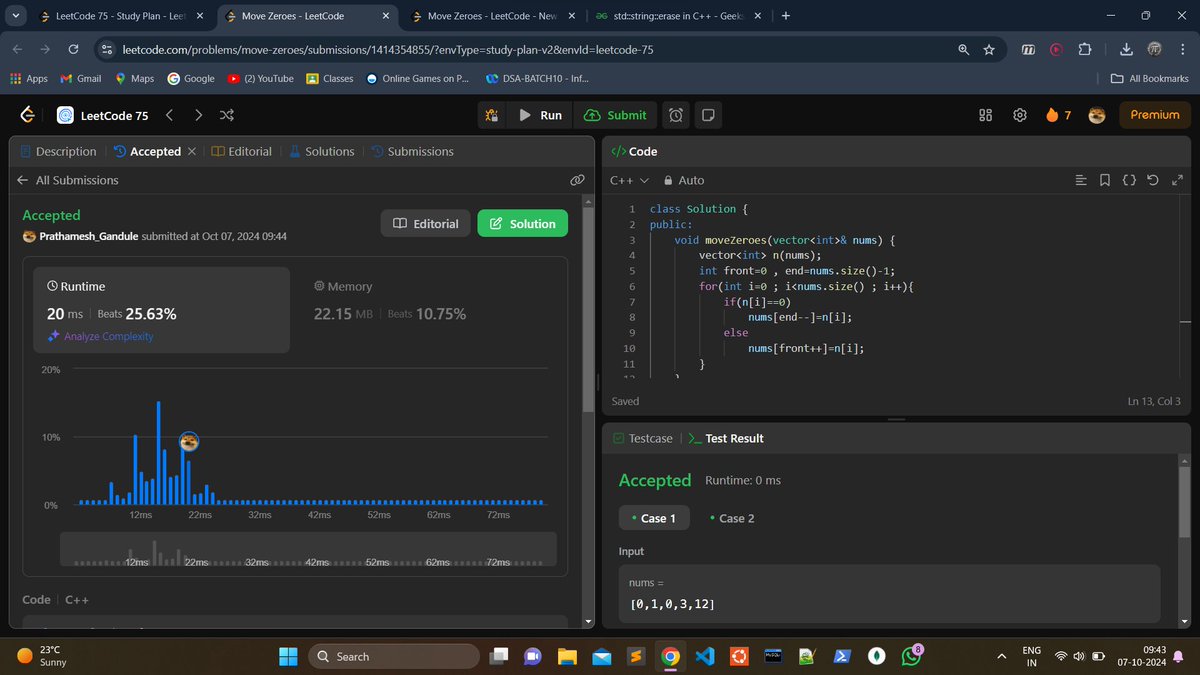
Task: Open VS Code from the taskbar
Action: tap(704, 656)
